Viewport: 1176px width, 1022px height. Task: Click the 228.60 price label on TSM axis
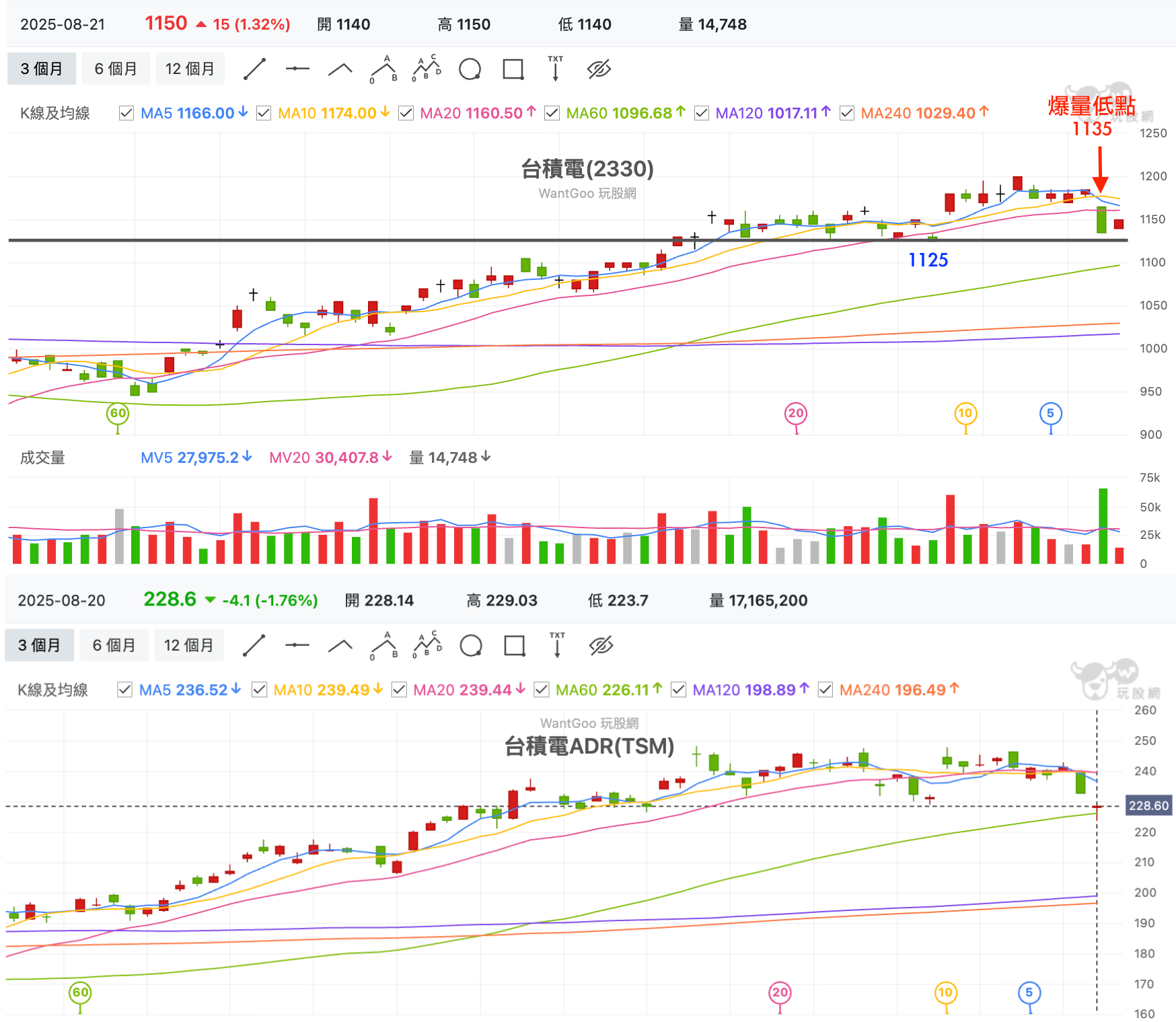point(1148,806)
